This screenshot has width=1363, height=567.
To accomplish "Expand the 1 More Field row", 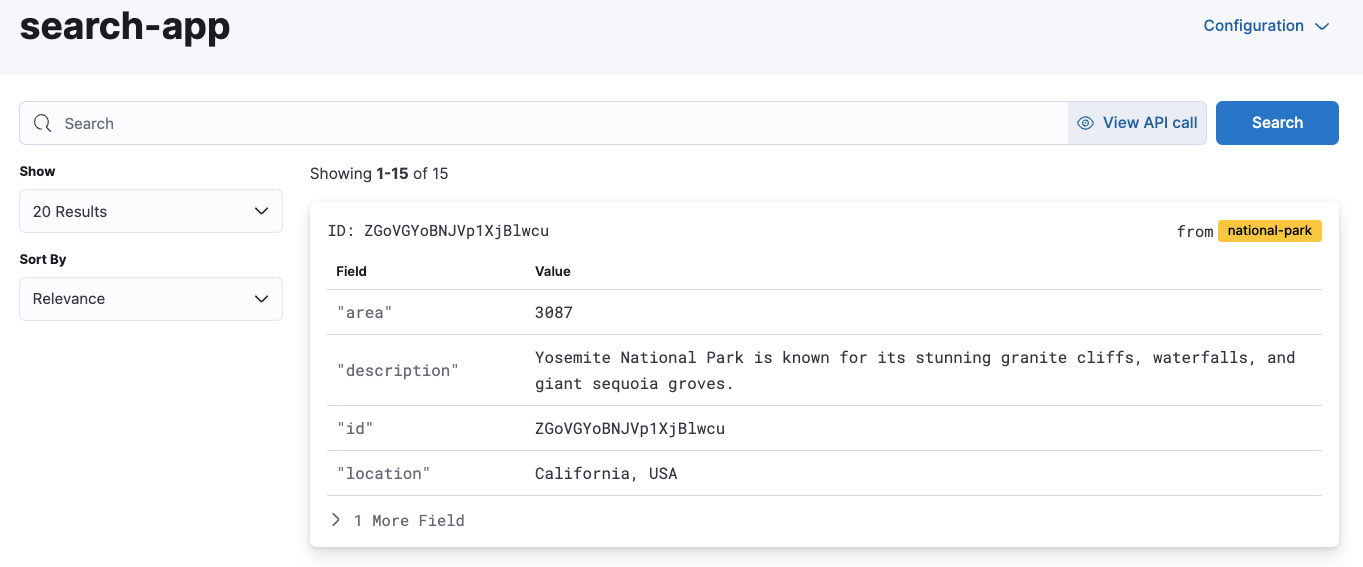I will coord(398,520).
